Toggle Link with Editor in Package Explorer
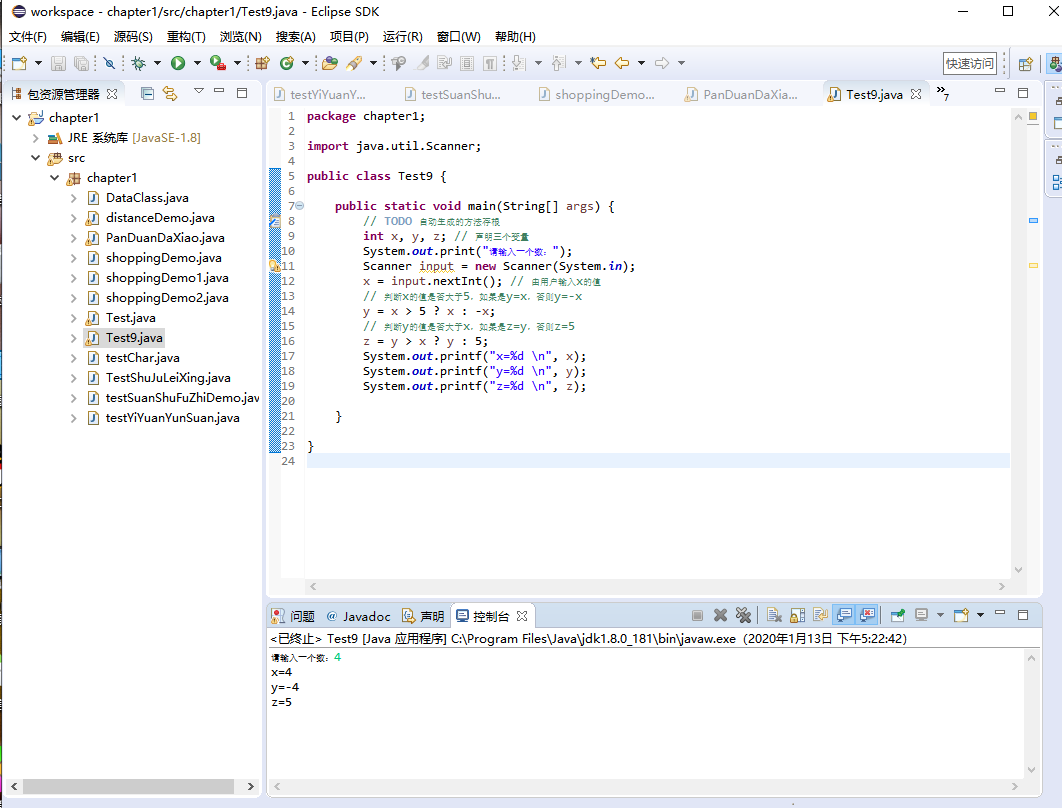The height and width of the screenshot is (808, 1062). pos(170,93)
